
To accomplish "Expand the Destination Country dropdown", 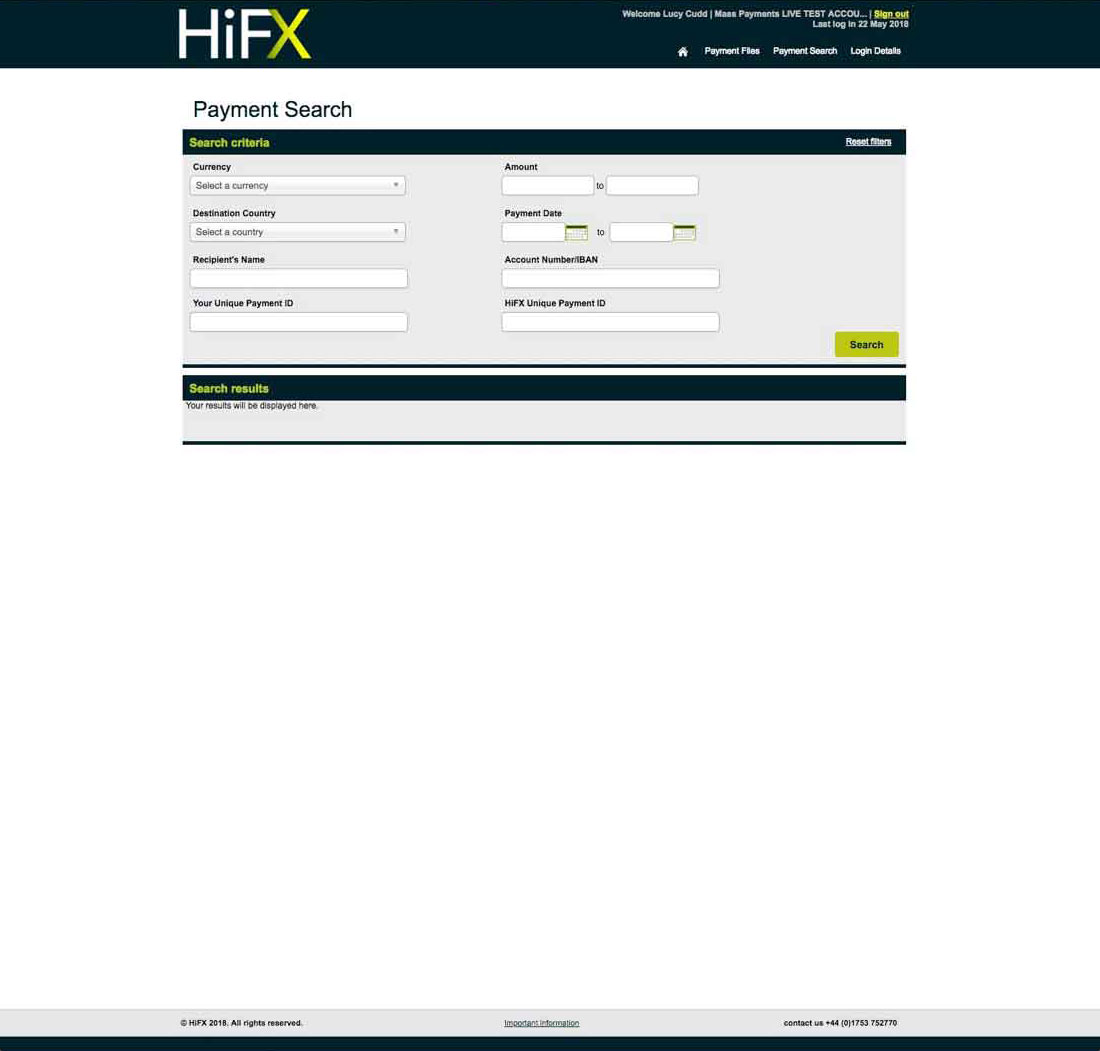I will (297, 232).
